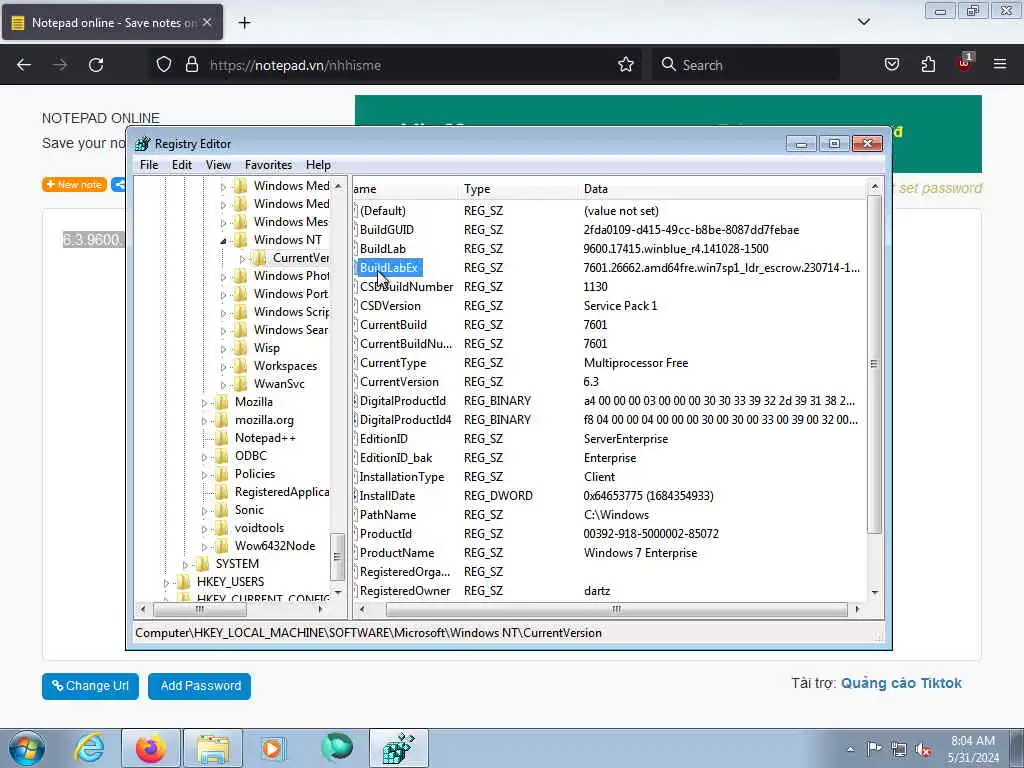Click the muted volume tray icon

(x=923, y=750)
